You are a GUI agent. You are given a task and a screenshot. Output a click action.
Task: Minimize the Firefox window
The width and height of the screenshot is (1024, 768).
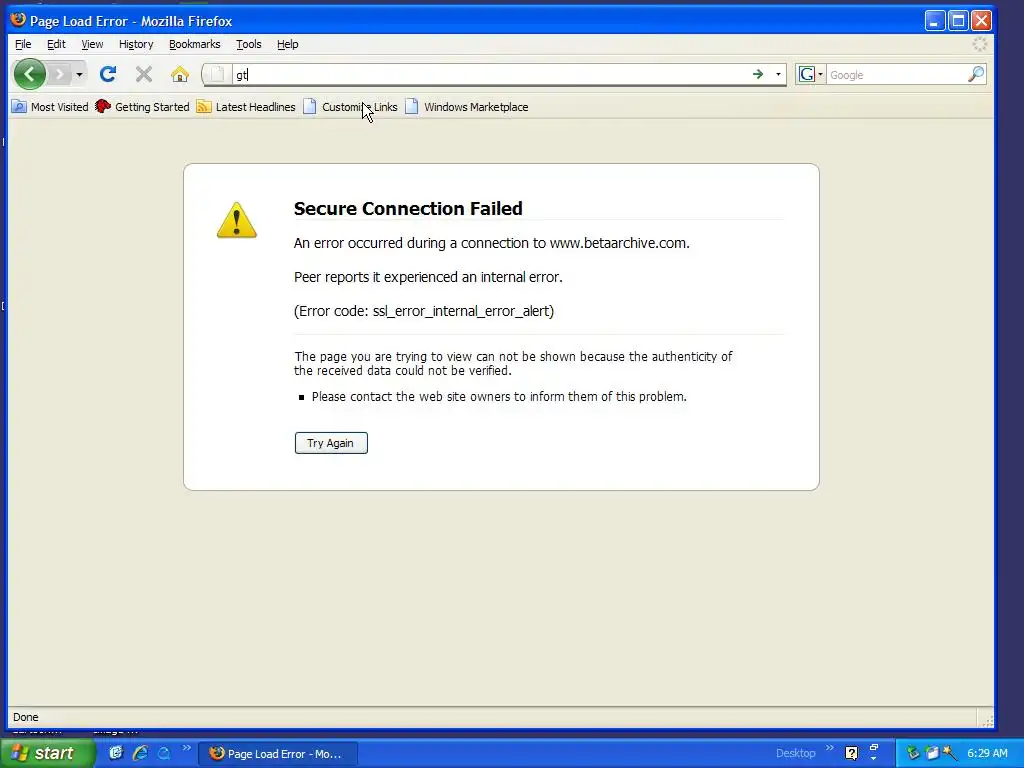pos(935,21)
